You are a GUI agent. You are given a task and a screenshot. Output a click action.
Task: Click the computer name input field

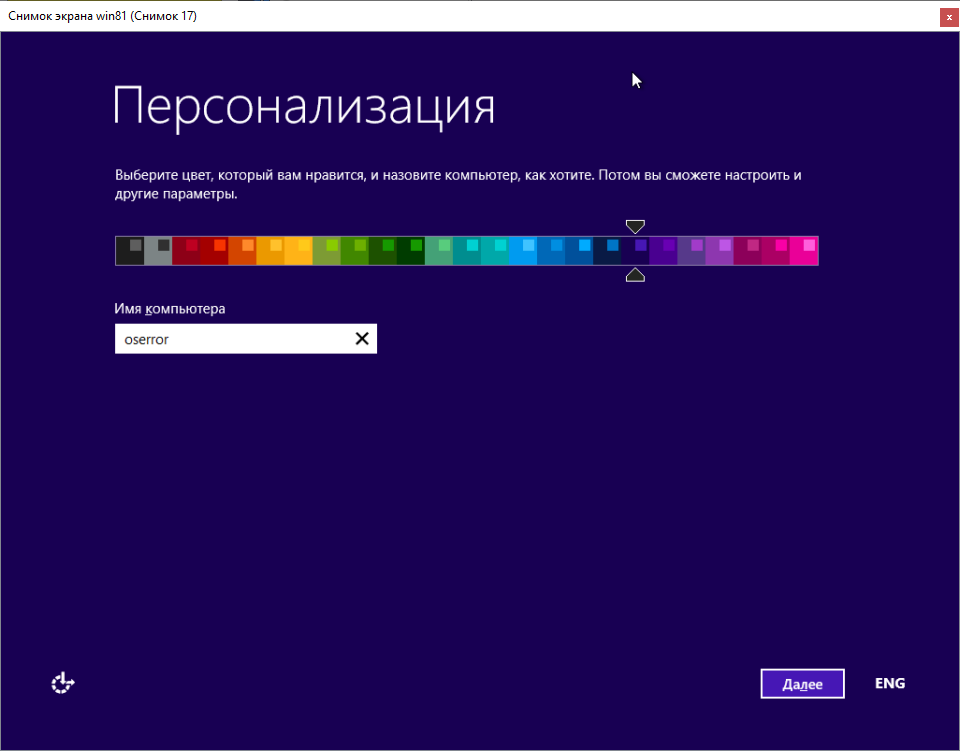tap(246, 338)
